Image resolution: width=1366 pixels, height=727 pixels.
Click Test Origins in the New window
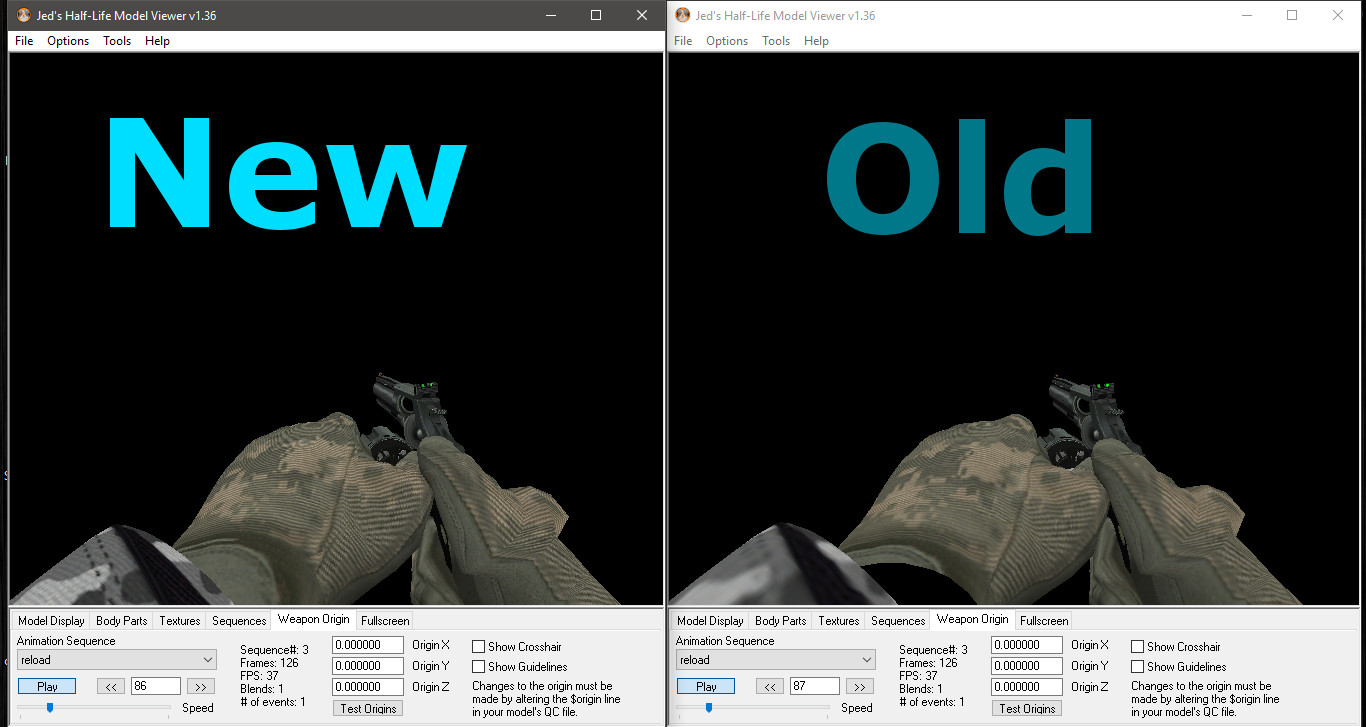point(368,708)
